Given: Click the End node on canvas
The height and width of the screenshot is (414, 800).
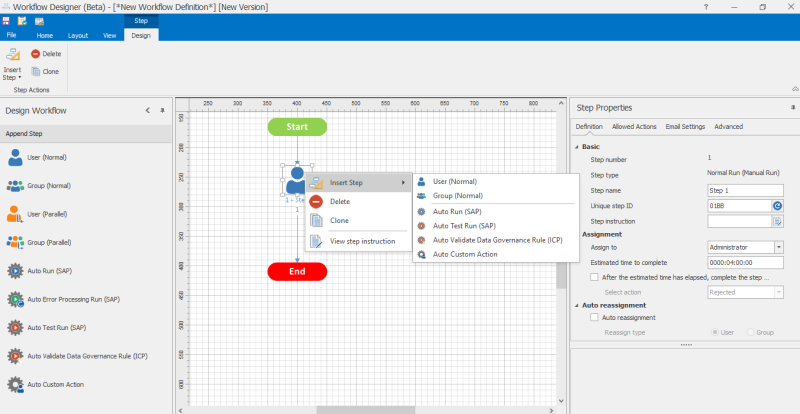Looking at the screenshot, I should pos(297,271).
